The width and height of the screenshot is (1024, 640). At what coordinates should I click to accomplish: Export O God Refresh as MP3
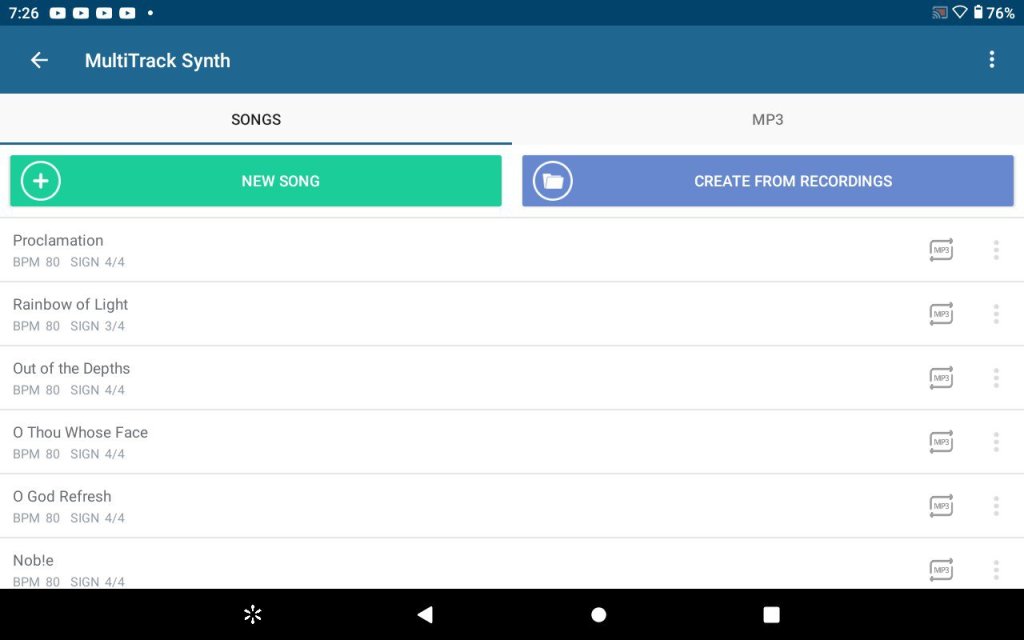pyautogui.click(x=941, y=506)
